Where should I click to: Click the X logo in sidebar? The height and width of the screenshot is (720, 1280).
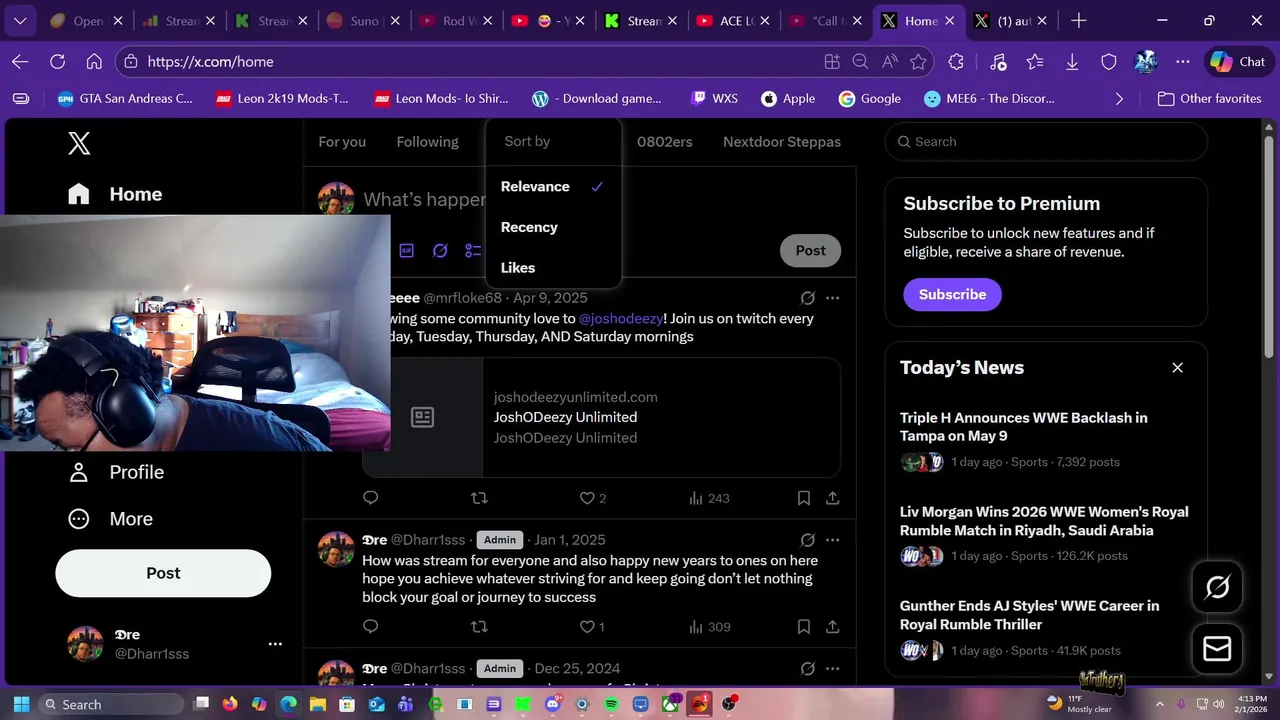tap(79, 143)
